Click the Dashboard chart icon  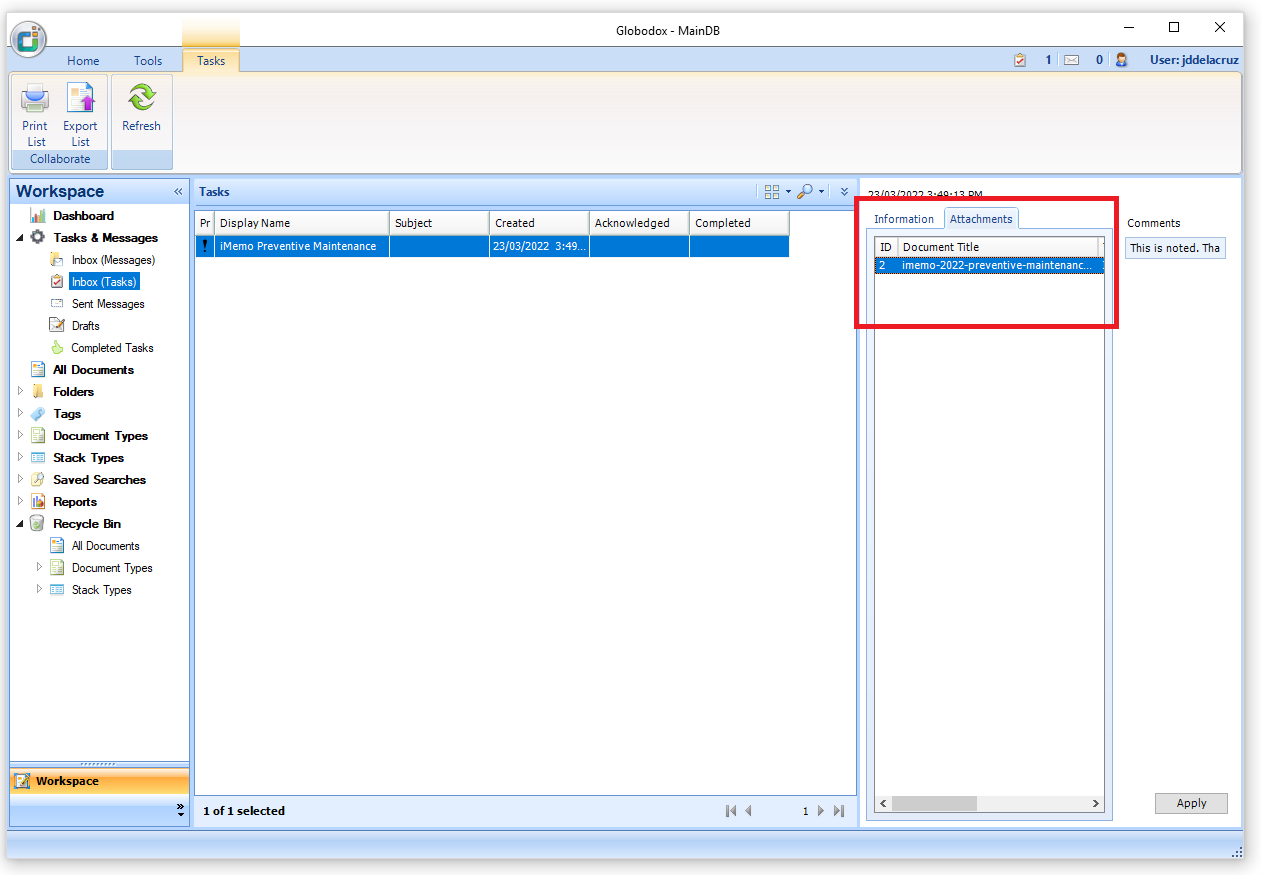tap(38, 216)
